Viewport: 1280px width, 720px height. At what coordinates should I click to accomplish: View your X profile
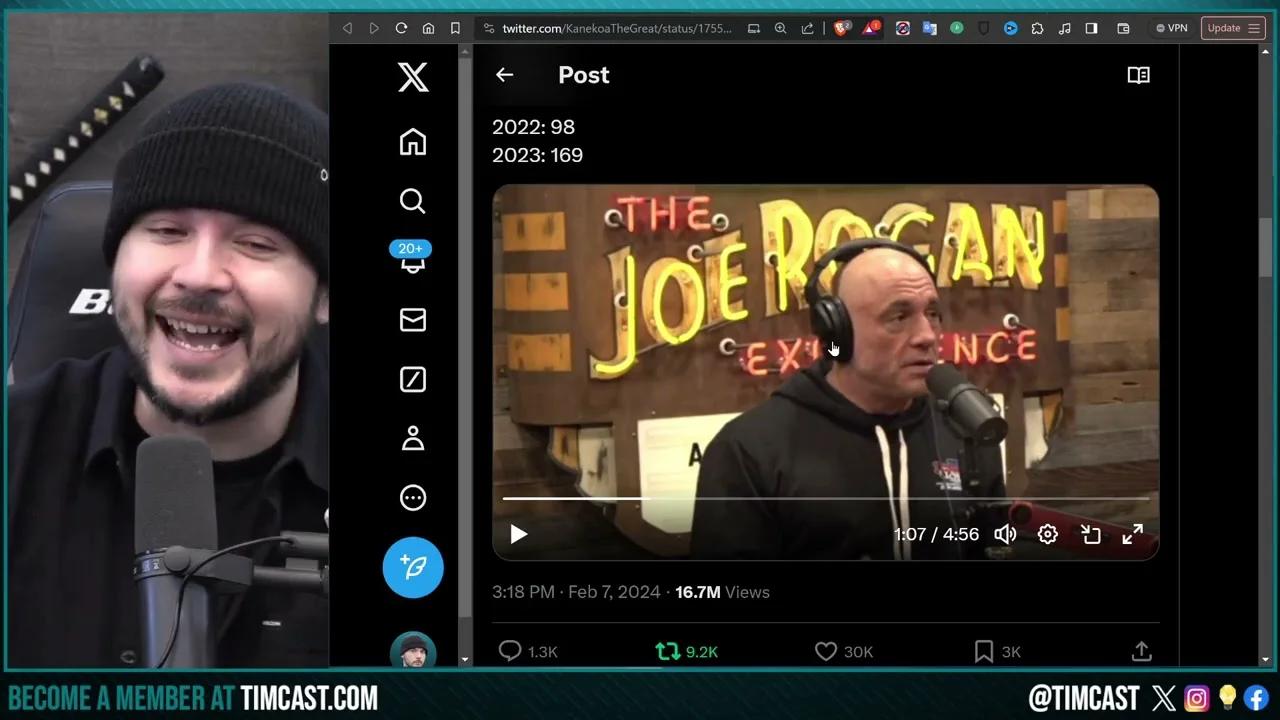tap(413, 438)
